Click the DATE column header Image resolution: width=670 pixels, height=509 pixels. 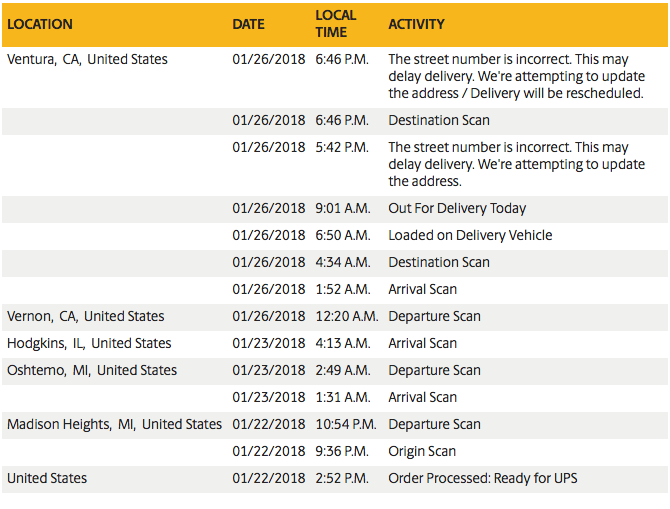[x=248, y=24]
